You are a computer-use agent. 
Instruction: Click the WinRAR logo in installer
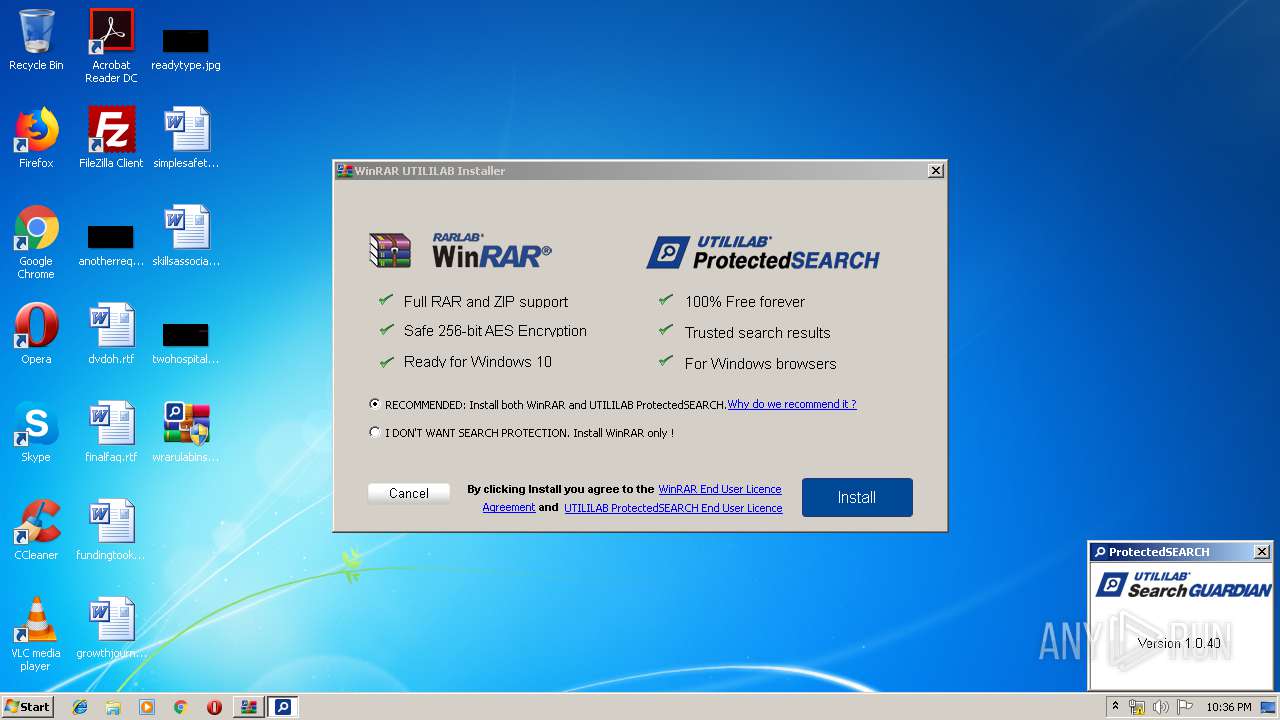click(460, 250)
